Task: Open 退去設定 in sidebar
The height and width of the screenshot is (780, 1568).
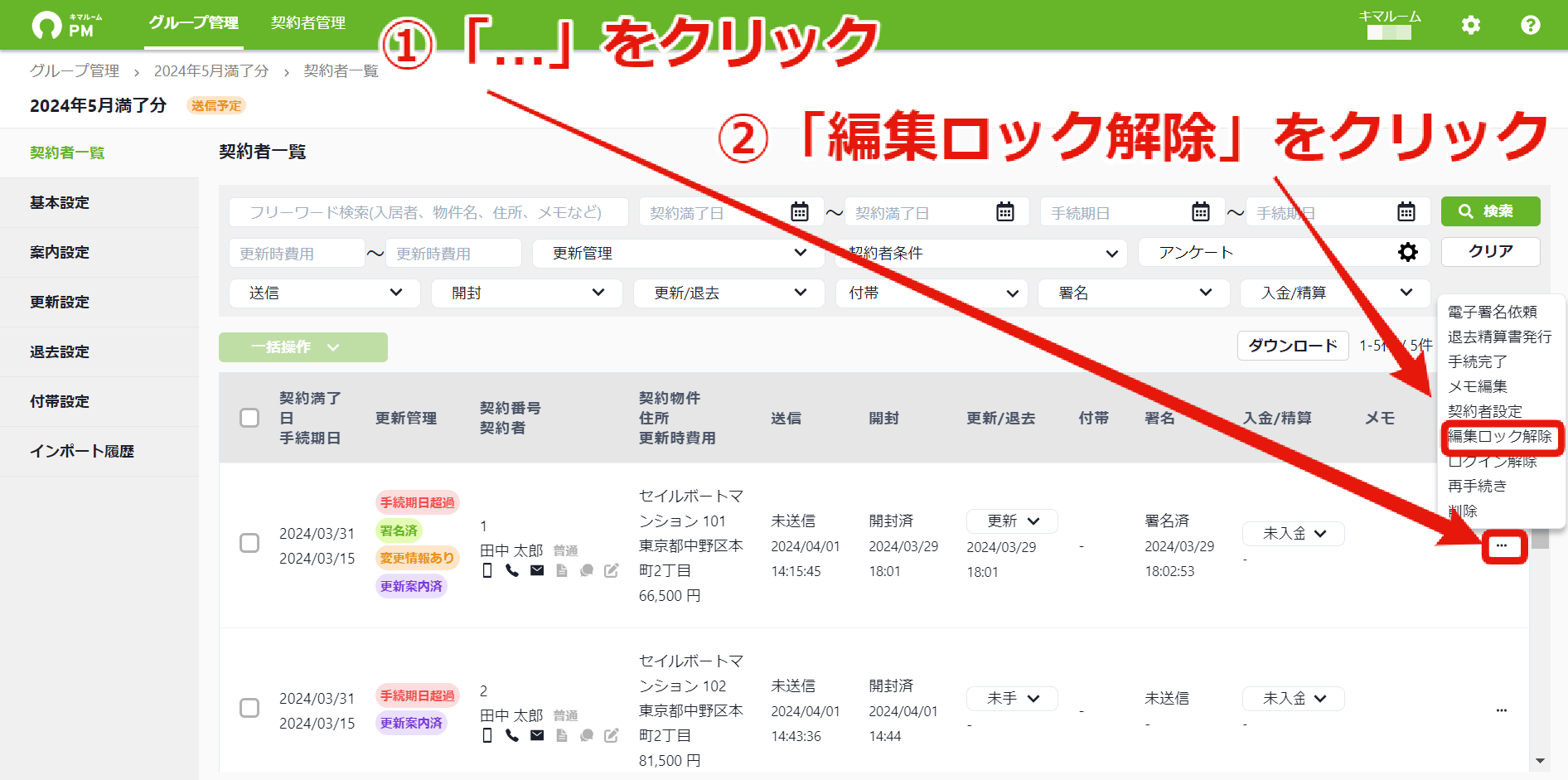Action: click(x=99, y=351)
